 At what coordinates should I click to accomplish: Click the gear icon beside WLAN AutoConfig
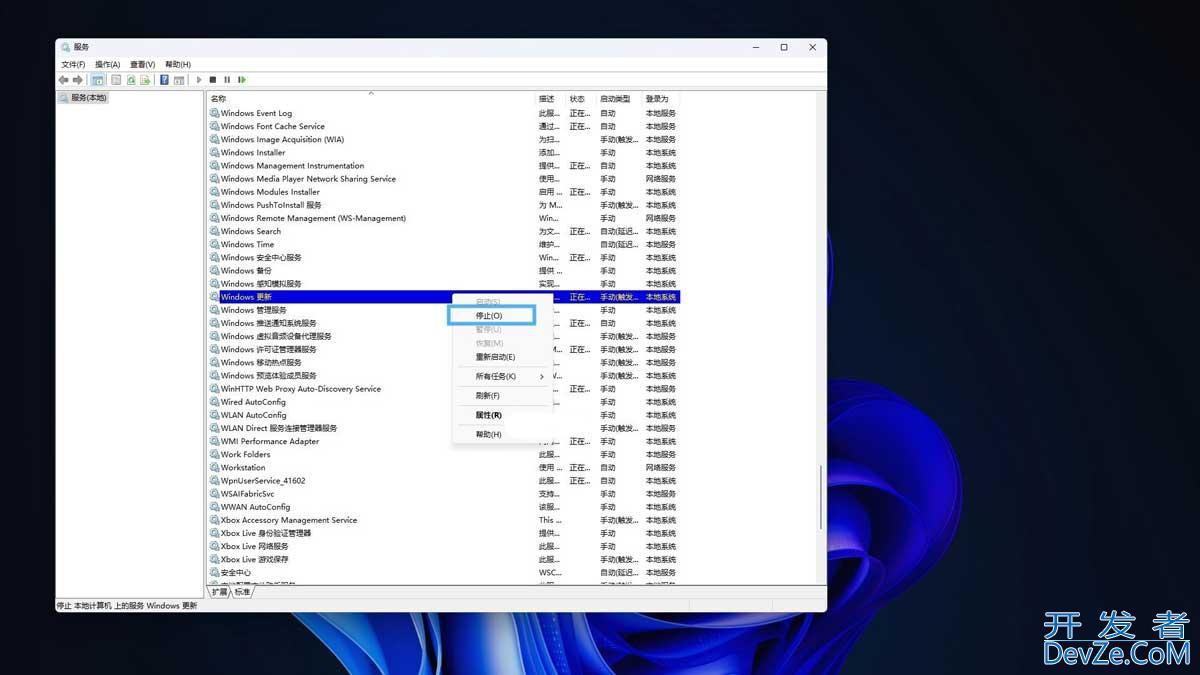(x=214, y=415)
